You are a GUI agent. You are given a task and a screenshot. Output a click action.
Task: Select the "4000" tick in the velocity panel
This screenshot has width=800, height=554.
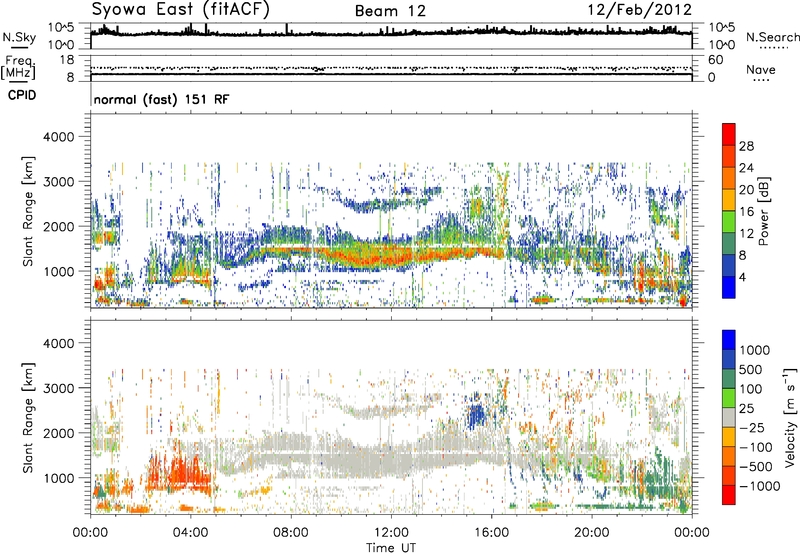tap(59, 343)
